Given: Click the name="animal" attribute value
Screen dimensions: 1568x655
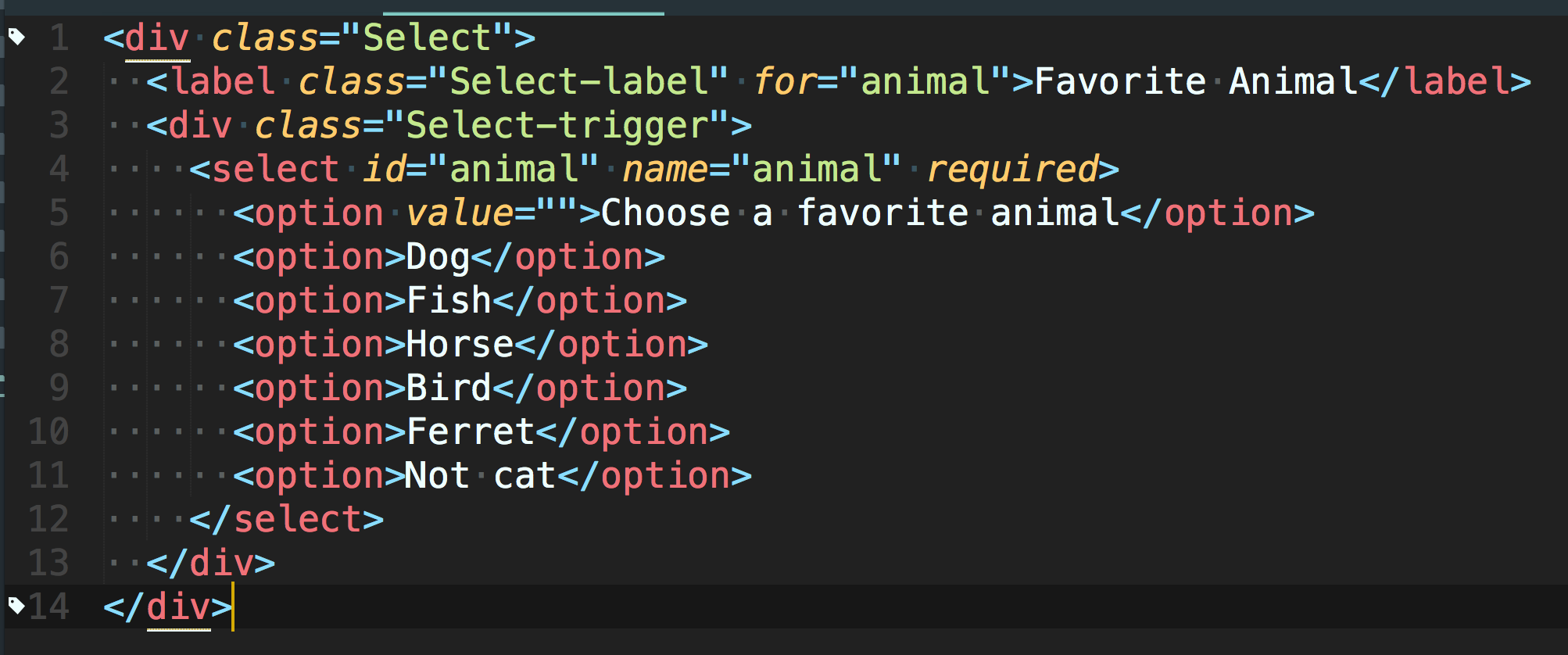Looking at the screenshot, I should [x=817, y=169].
